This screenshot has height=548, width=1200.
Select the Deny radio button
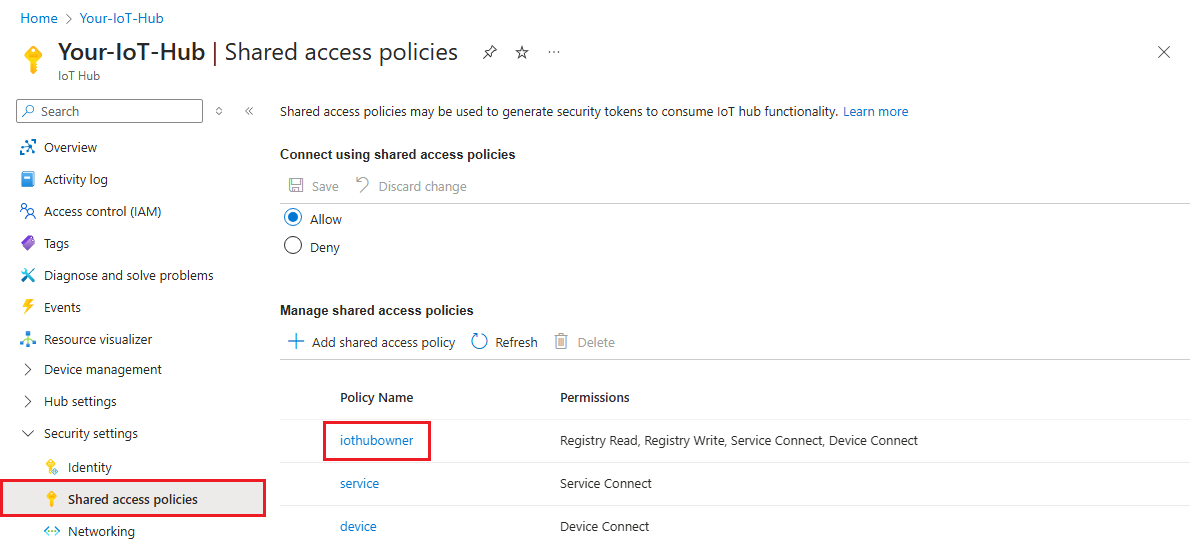pos(293,246)
